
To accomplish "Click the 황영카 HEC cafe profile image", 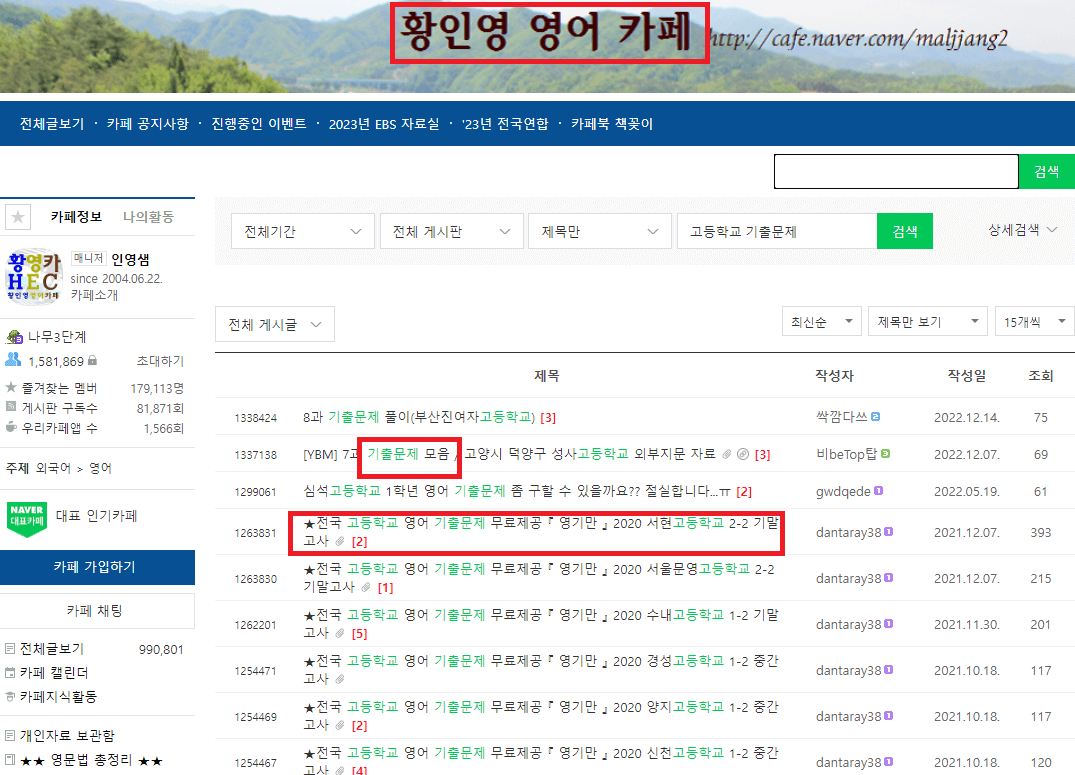I will (x=34, y=276).
